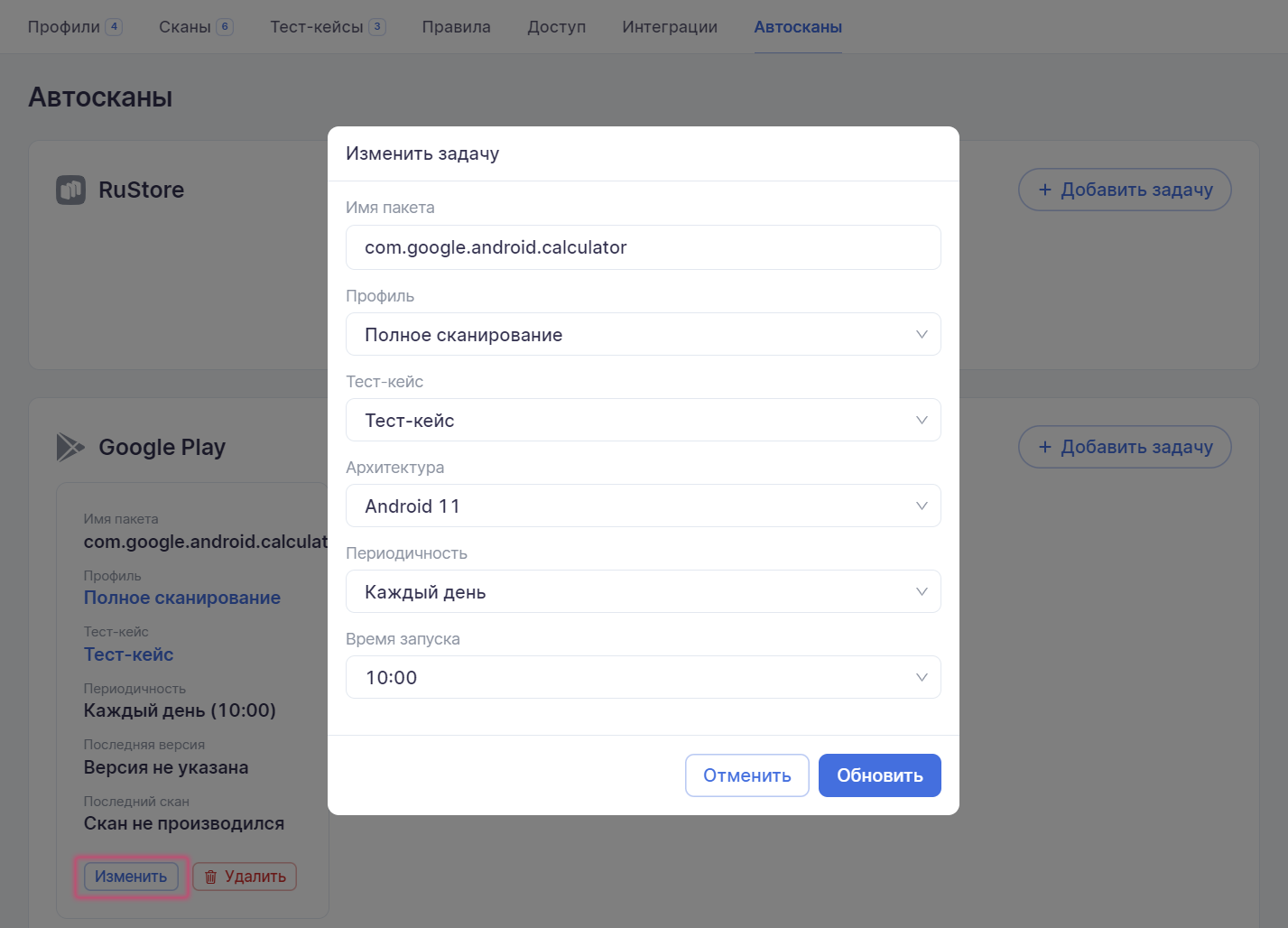The width and height of the screenshot is (1288, 928).
Task: Select the Интеграции tab
Action: click(x=670, y=27)
